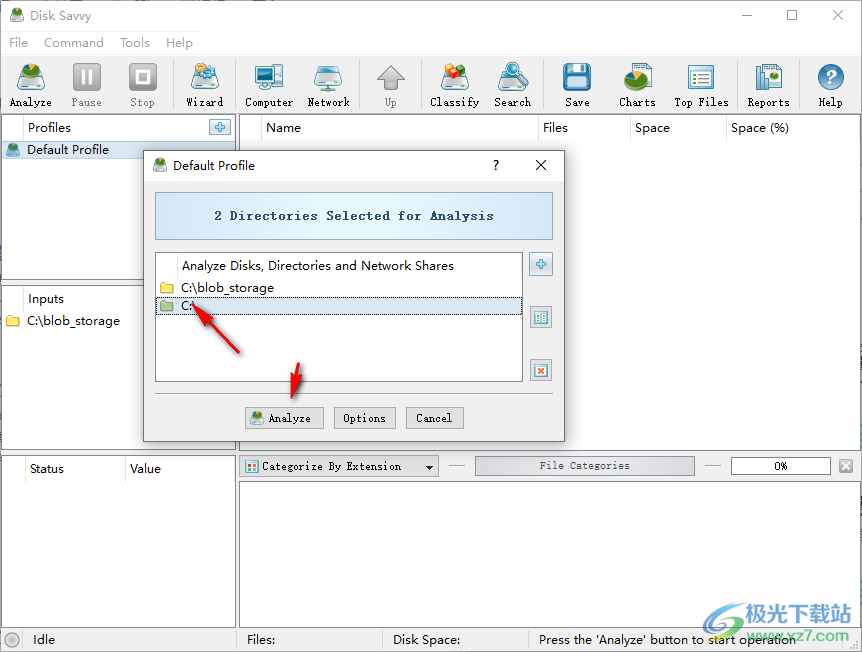Image resolution: width=862 pixels, height=652 pixels.
Task: Open the Search tool
Action: tap(512, 85)
